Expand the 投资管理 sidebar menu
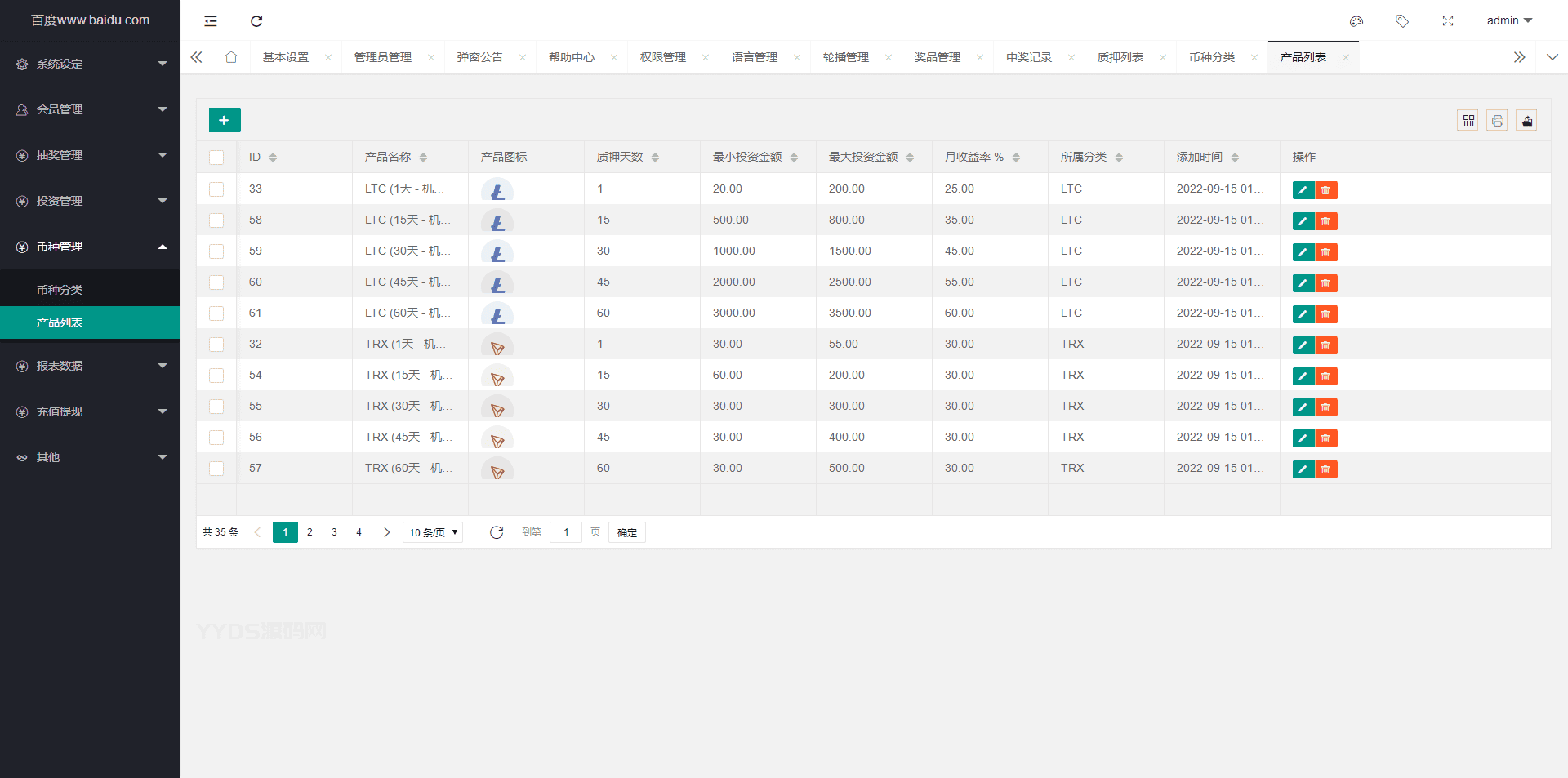 (x=90, y=201)
